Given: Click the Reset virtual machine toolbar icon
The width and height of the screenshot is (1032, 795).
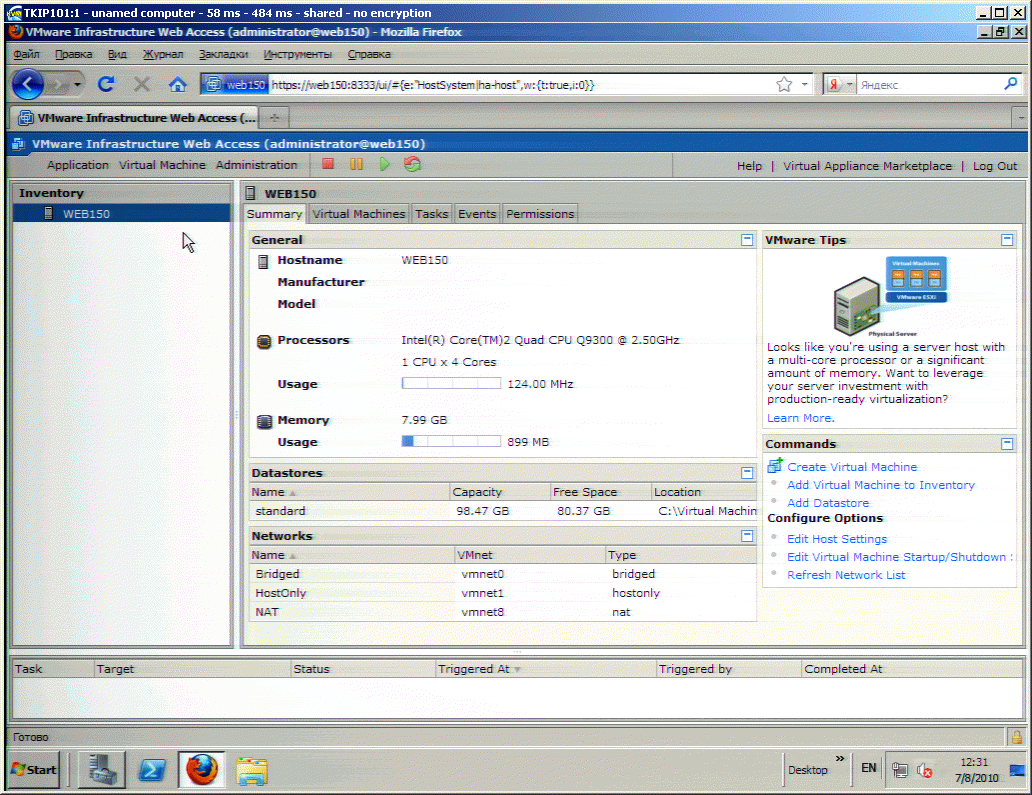Looking at the screenshot, I should coord(413,164).
